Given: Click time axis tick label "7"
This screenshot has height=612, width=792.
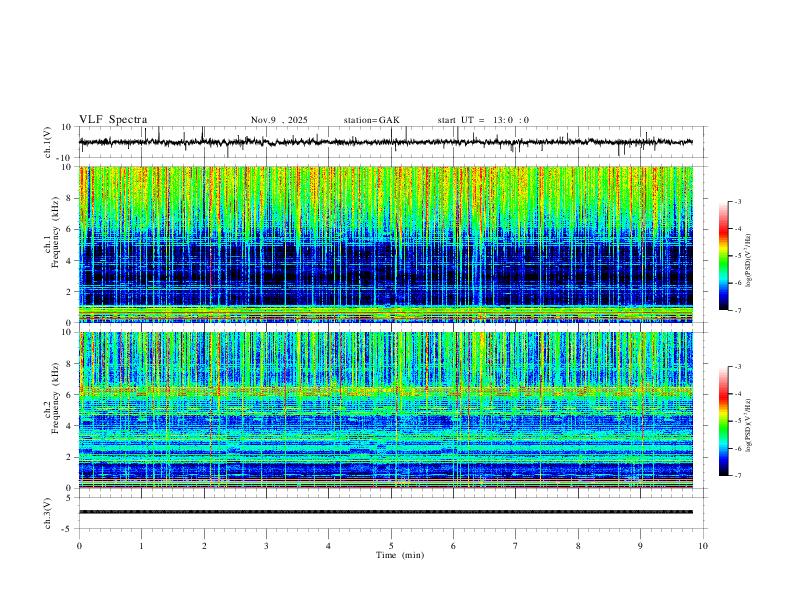Looking at the screenshot, I should (516, 546).
